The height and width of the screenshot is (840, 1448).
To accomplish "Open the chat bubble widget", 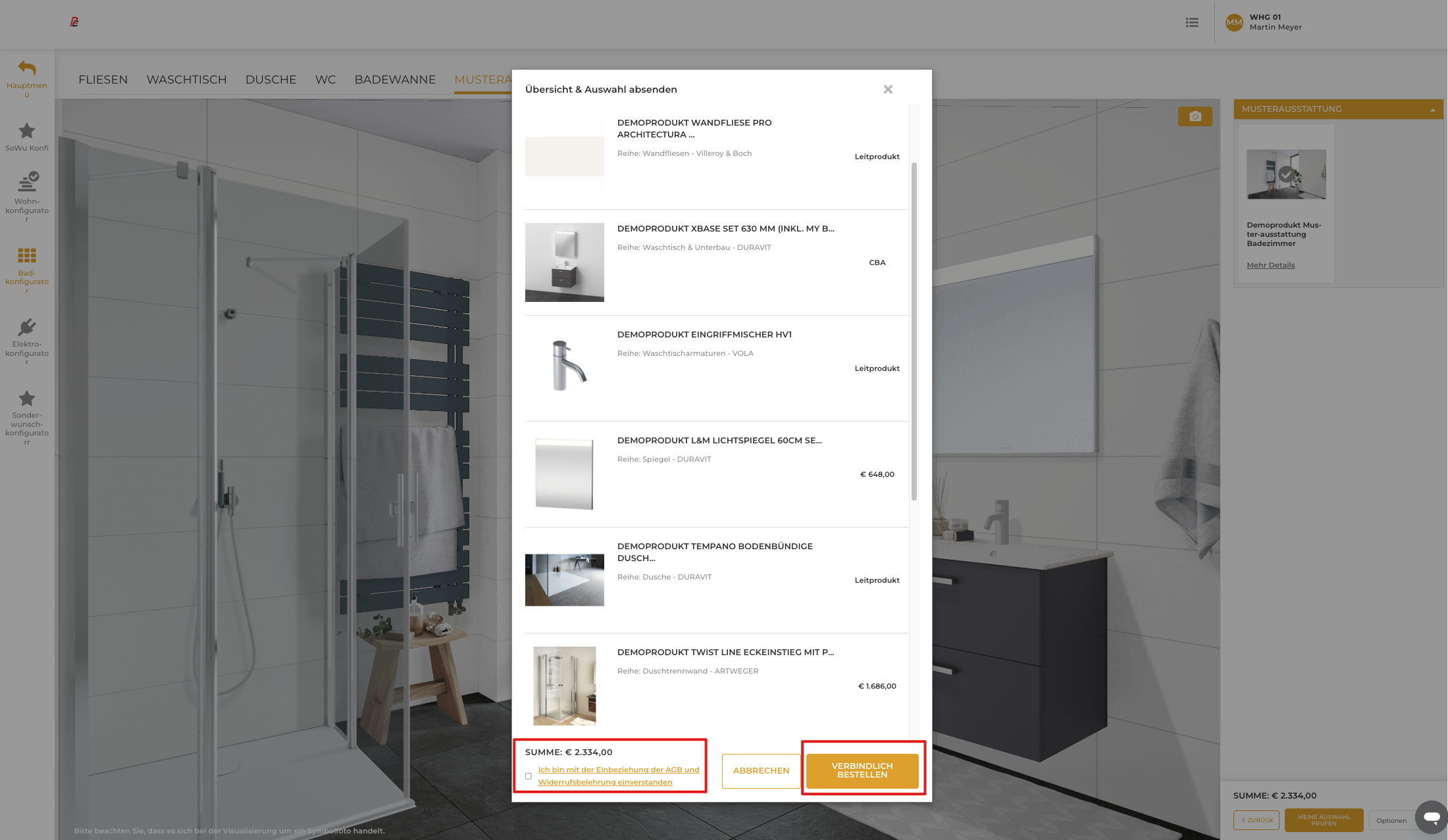I will [x=1431, y=818].
